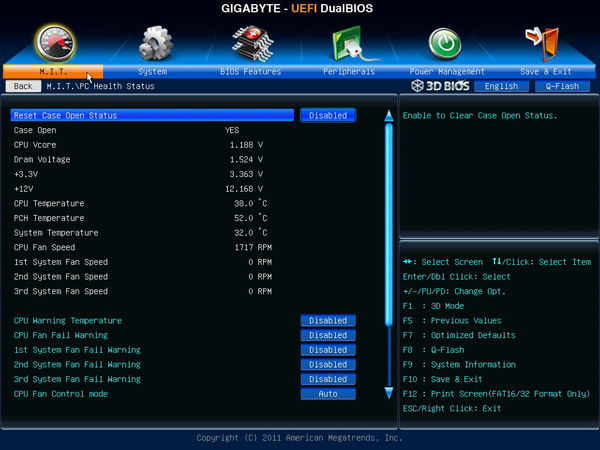
Task: Click the 38.0 °C CPU temperature value
Action: pos(251,203)
